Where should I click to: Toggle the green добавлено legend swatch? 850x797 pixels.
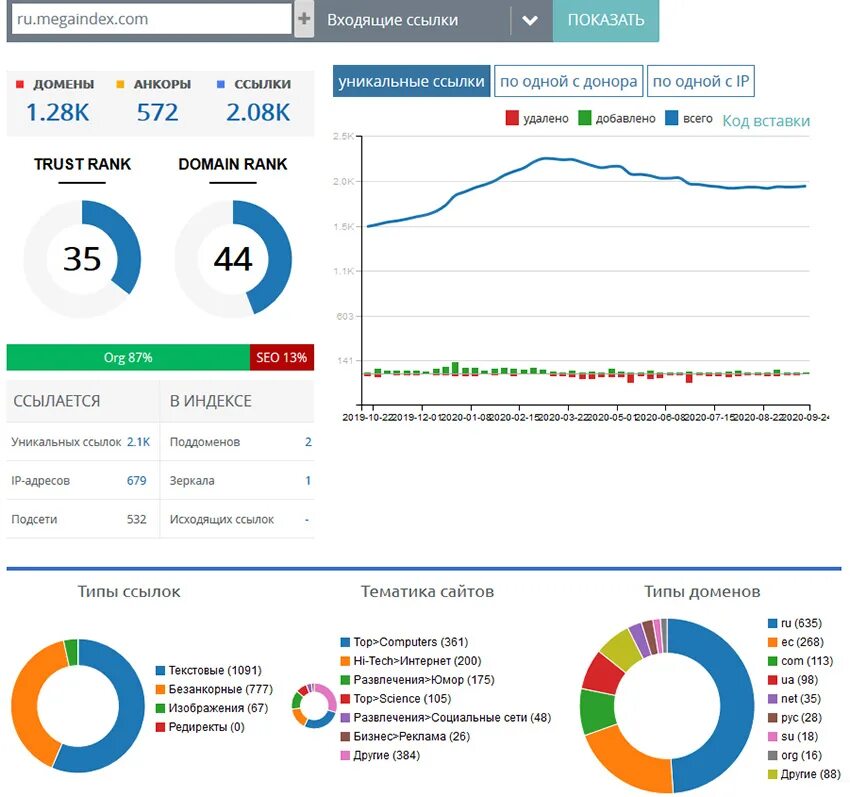pos(584,118)
